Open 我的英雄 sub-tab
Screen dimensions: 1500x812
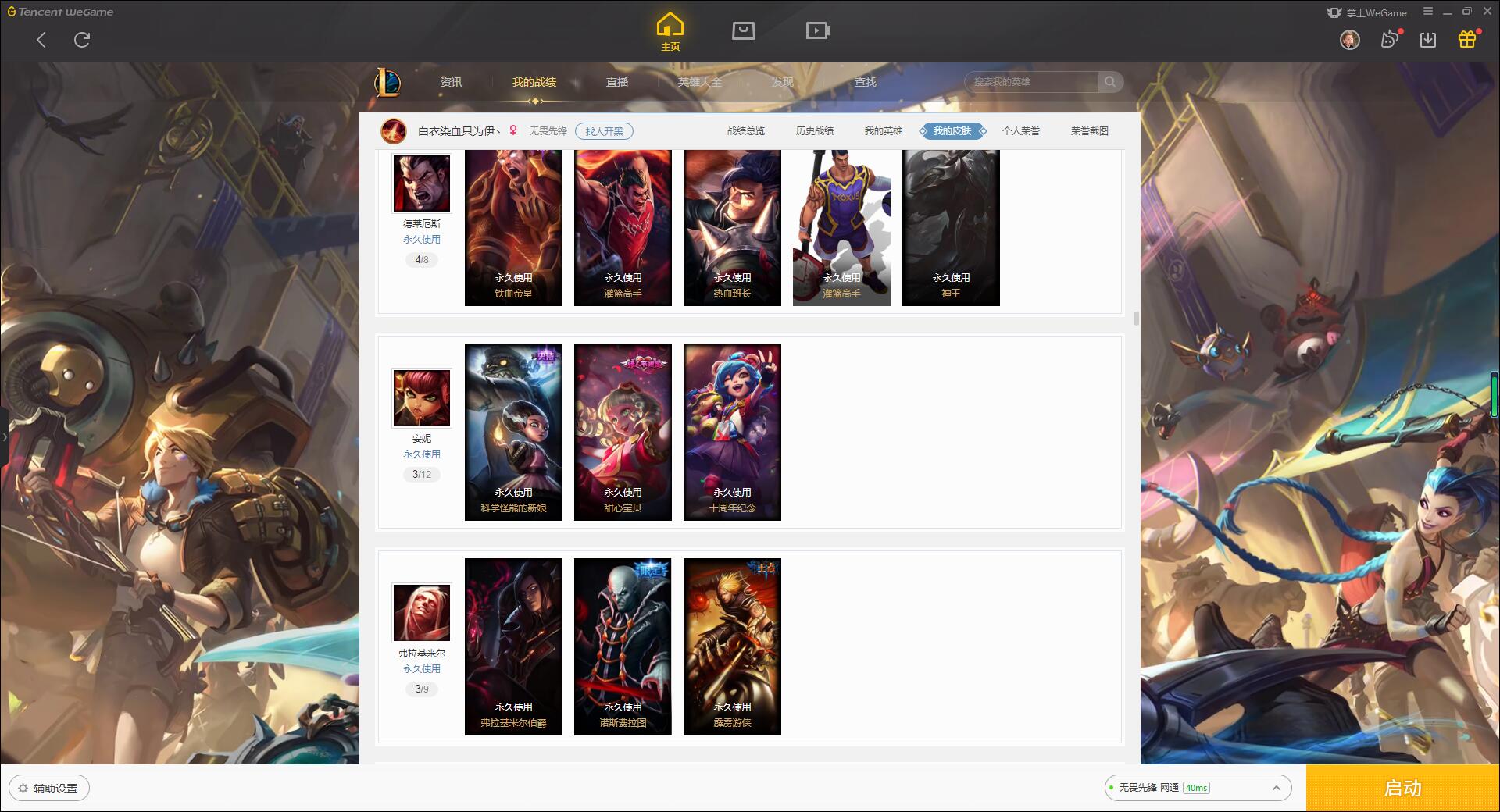(884, 131)
